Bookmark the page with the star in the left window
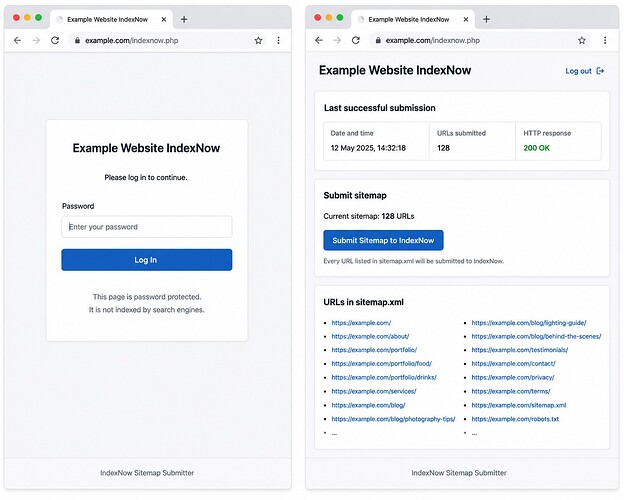The width and height of the screenshot is (624, 500). tap(258, 40)
